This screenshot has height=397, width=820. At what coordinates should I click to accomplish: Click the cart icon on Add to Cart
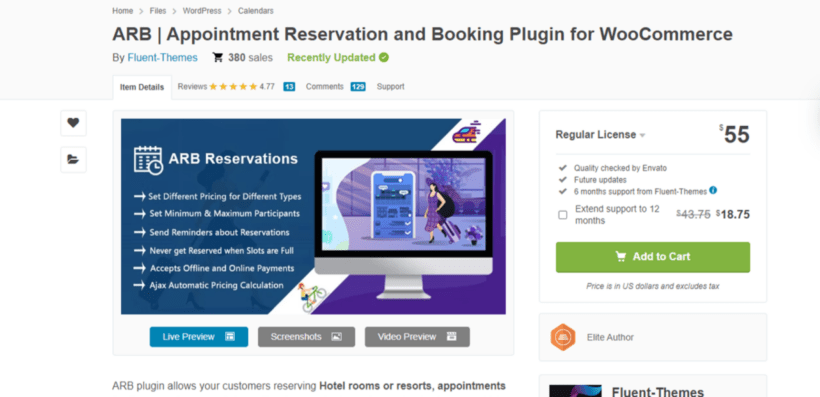[621, 257]
